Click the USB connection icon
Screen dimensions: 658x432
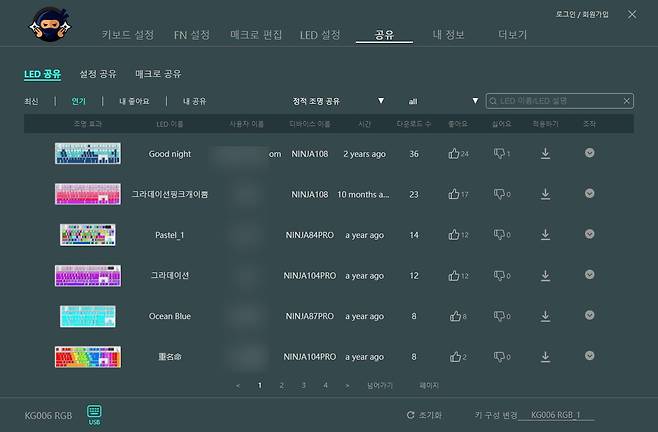[x=94, y=412]
